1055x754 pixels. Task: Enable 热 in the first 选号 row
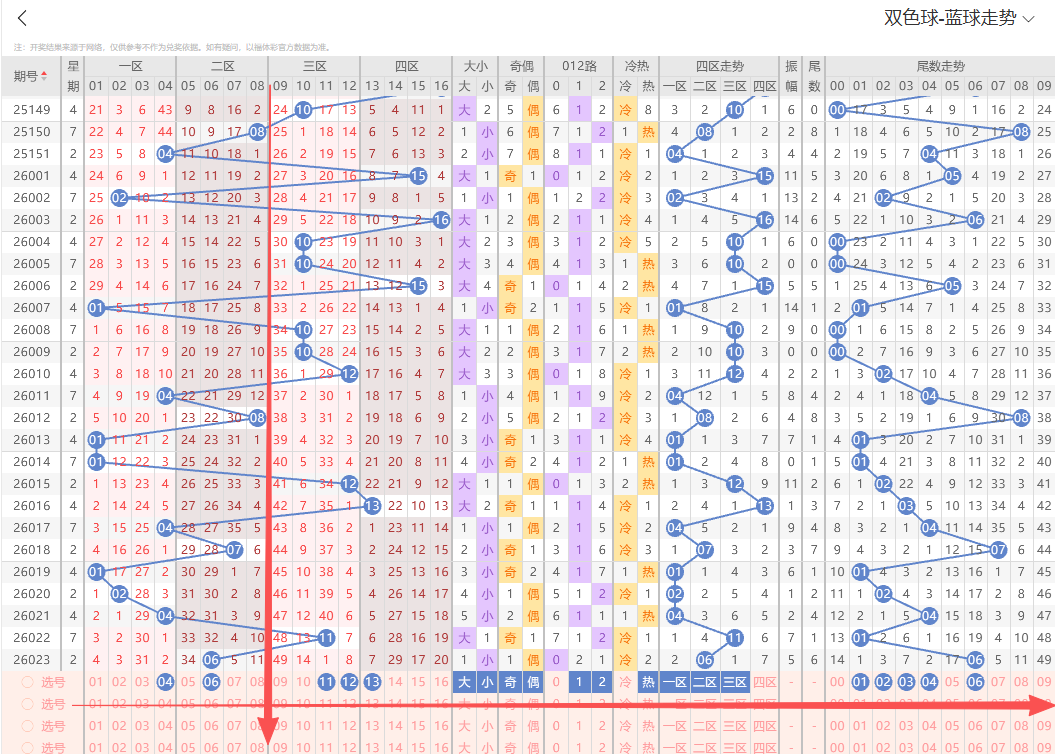[648, 682]
